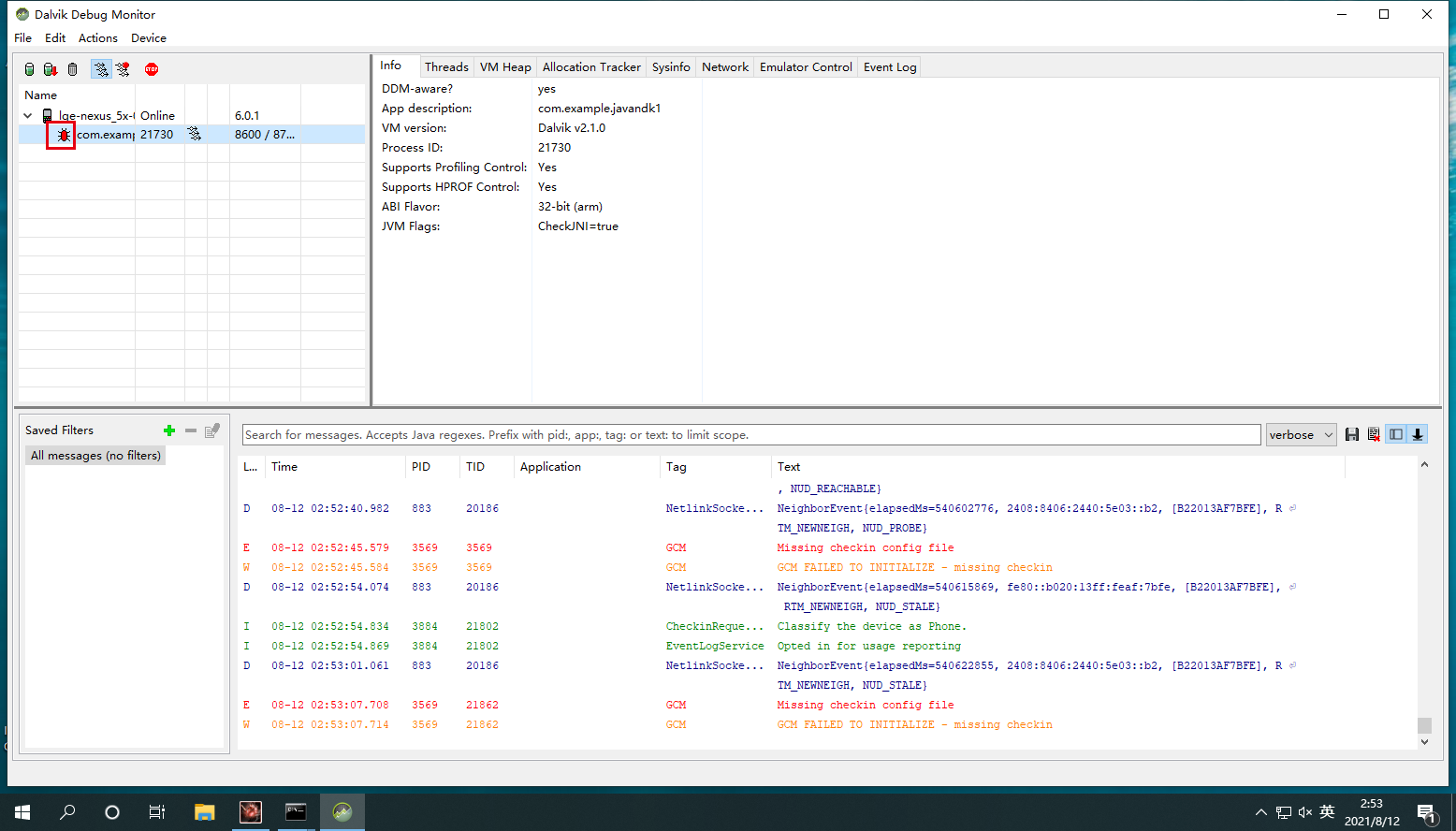Click the Dalvik v2.1.0 VM version value
Viewport: 1456px width, 831px height.
pos(572,128)
